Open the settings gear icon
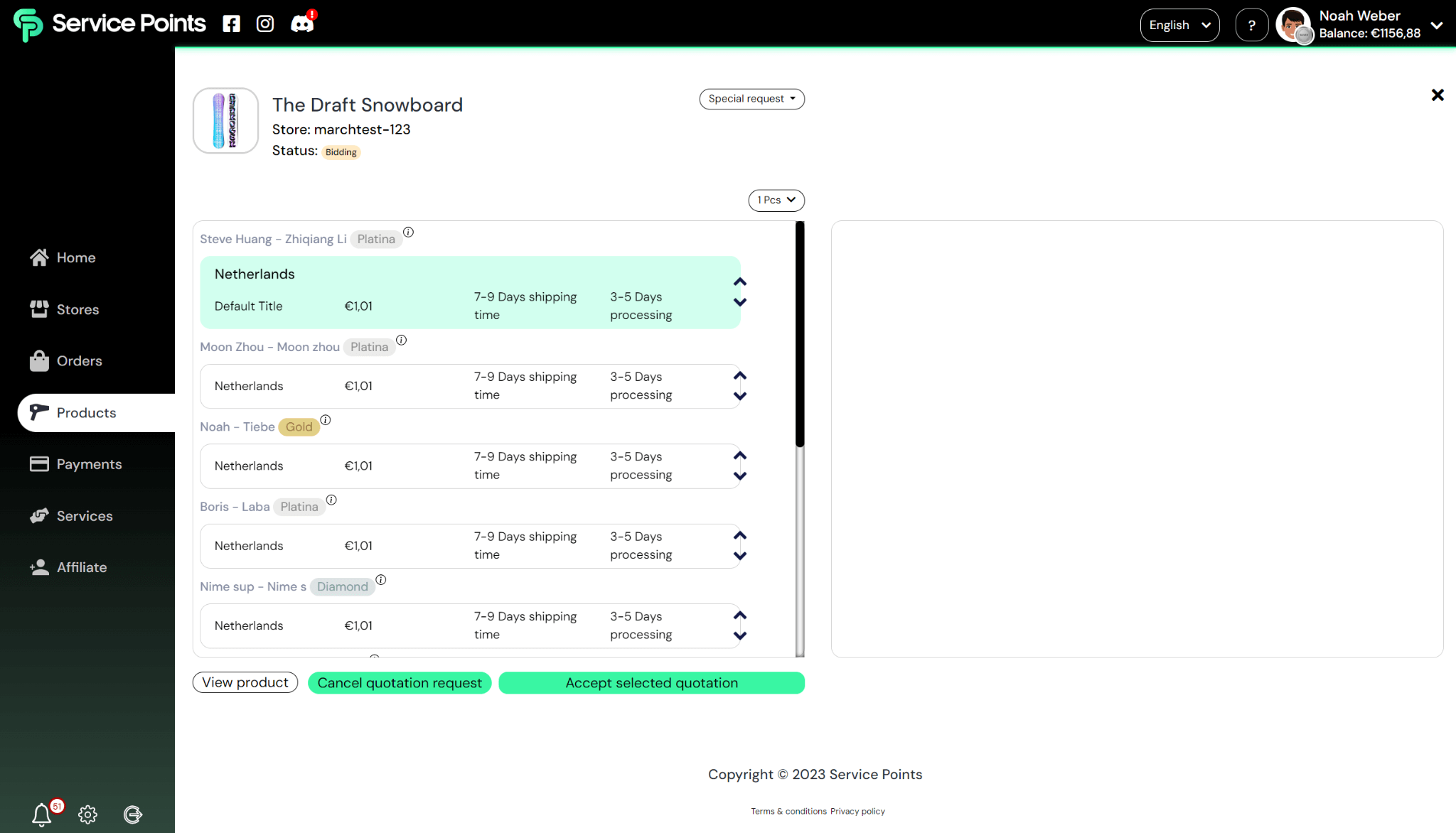 pos(87,815)
